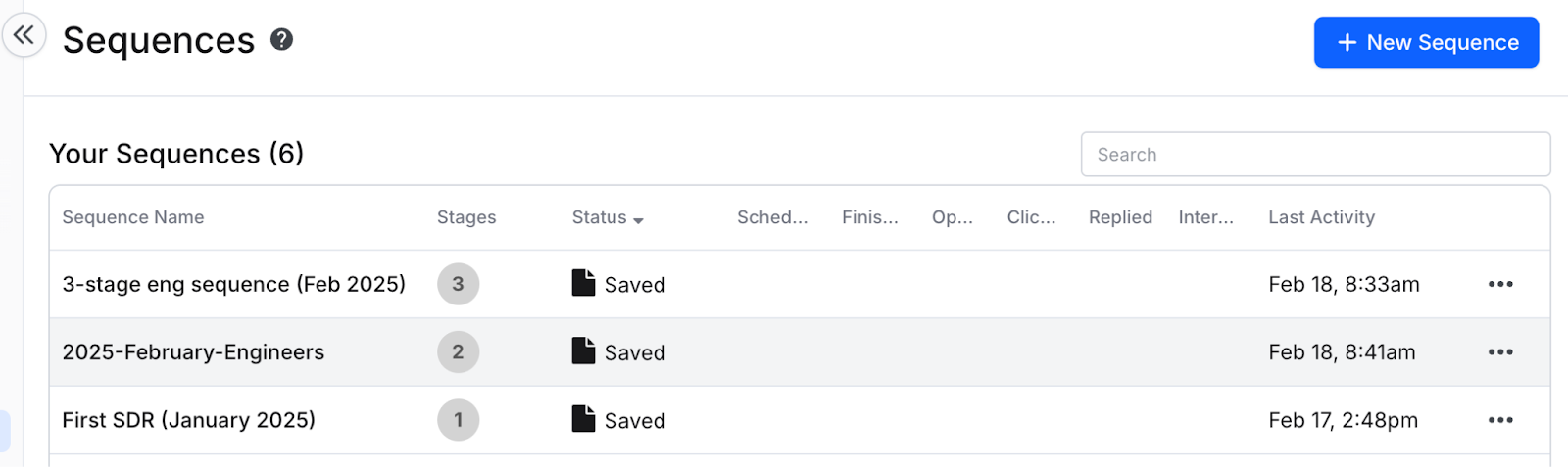Sort by Status column dropdown arrow
The width and height of the screenshot is (1568, 467).
[638, 220]
